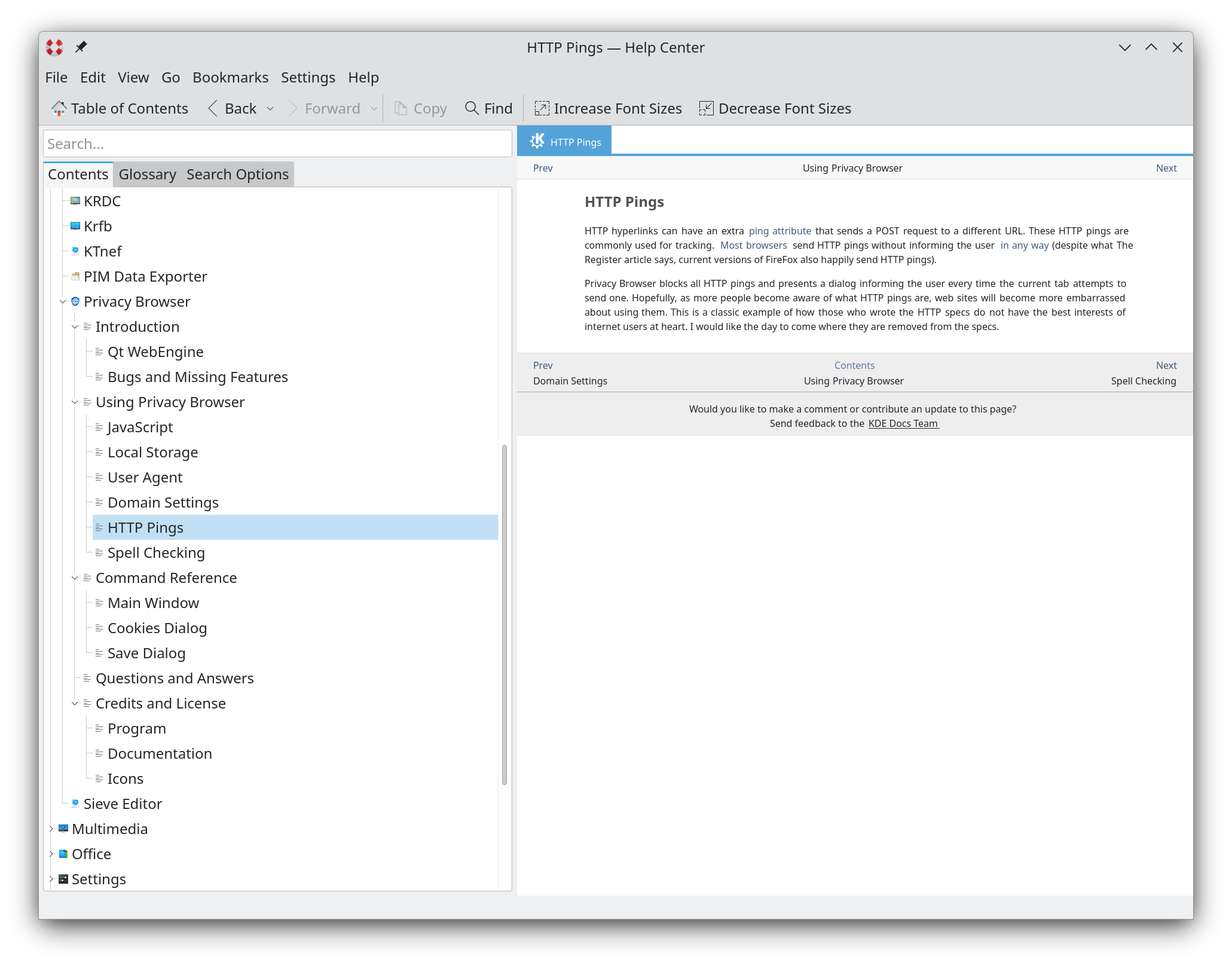
Task: Click the Back arrow icon
Action: (x=212, y=108)
